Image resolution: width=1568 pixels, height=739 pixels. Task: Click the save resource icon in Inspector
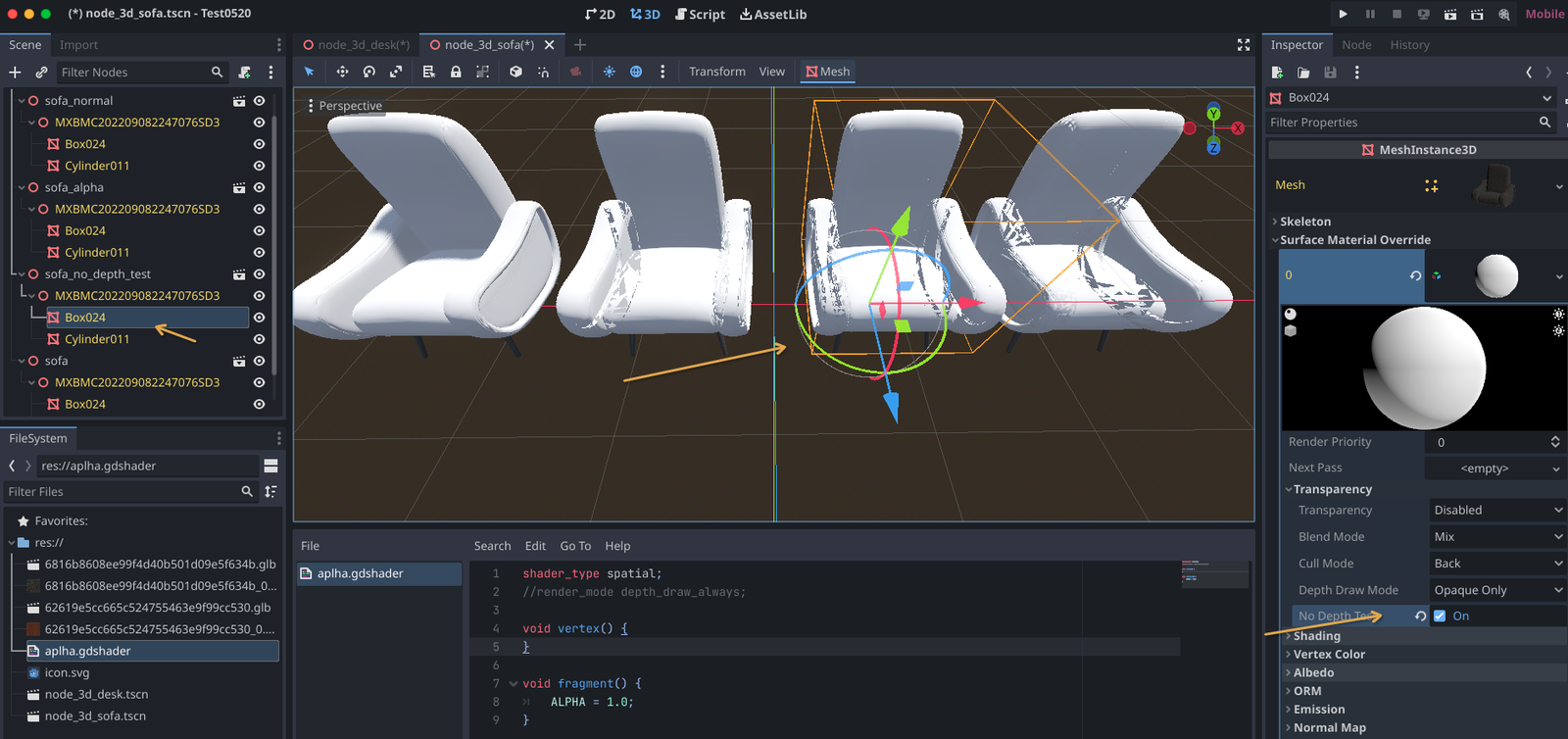pyautogui.click(x=1330, y=73)
